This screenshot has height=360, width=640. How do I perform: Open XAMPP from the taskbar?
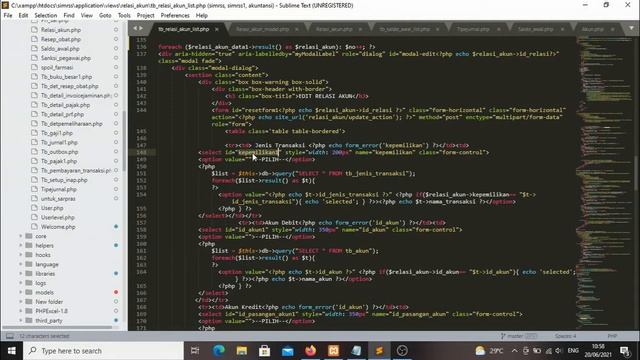333,351
